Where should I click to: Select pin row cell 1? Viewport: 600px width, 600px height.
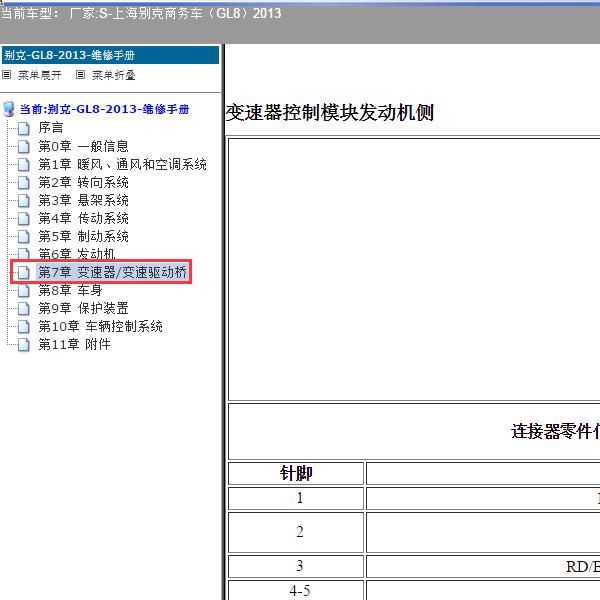coord(296,498)
